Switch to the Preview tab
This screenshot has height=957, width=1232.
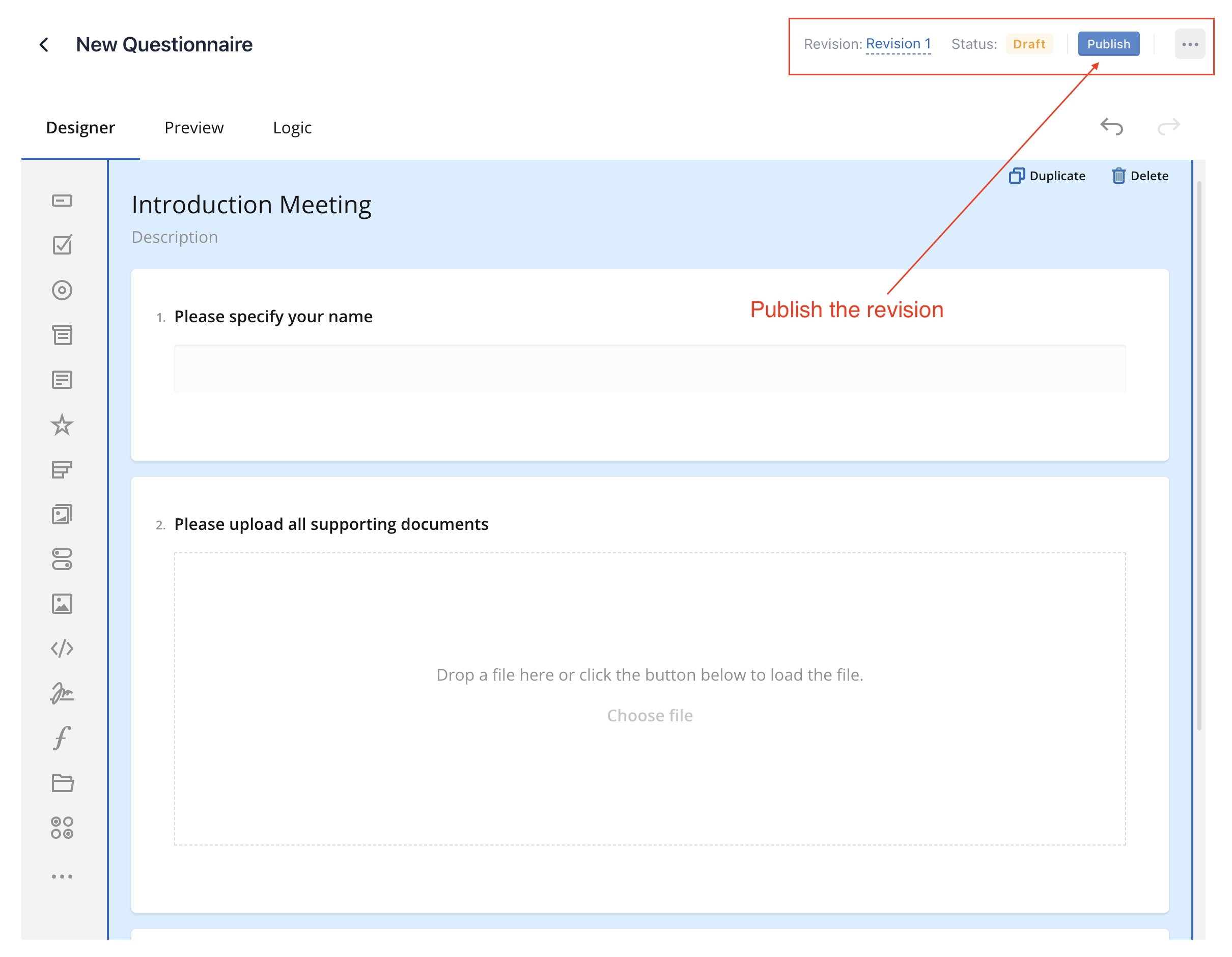tap(193, 128)
